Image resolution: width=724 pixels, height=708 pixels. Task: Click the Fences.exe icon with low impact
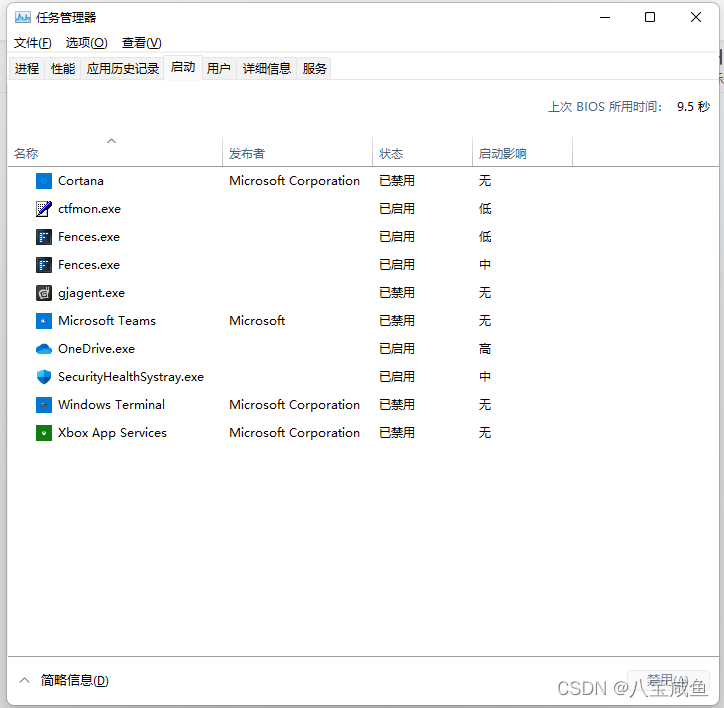click(44, 237)
